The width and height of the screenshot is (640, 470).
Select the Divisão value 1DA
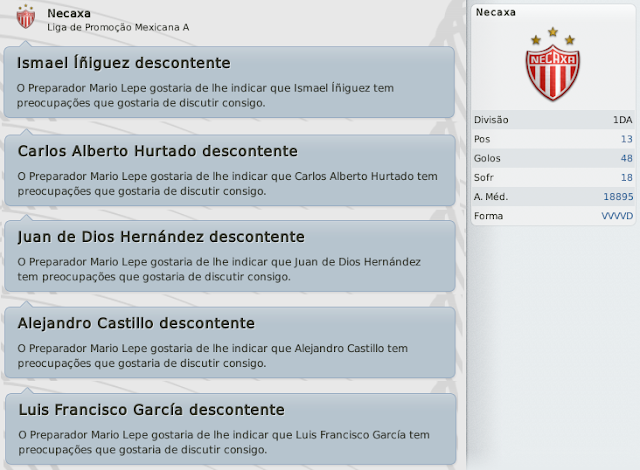coord(622,120)
